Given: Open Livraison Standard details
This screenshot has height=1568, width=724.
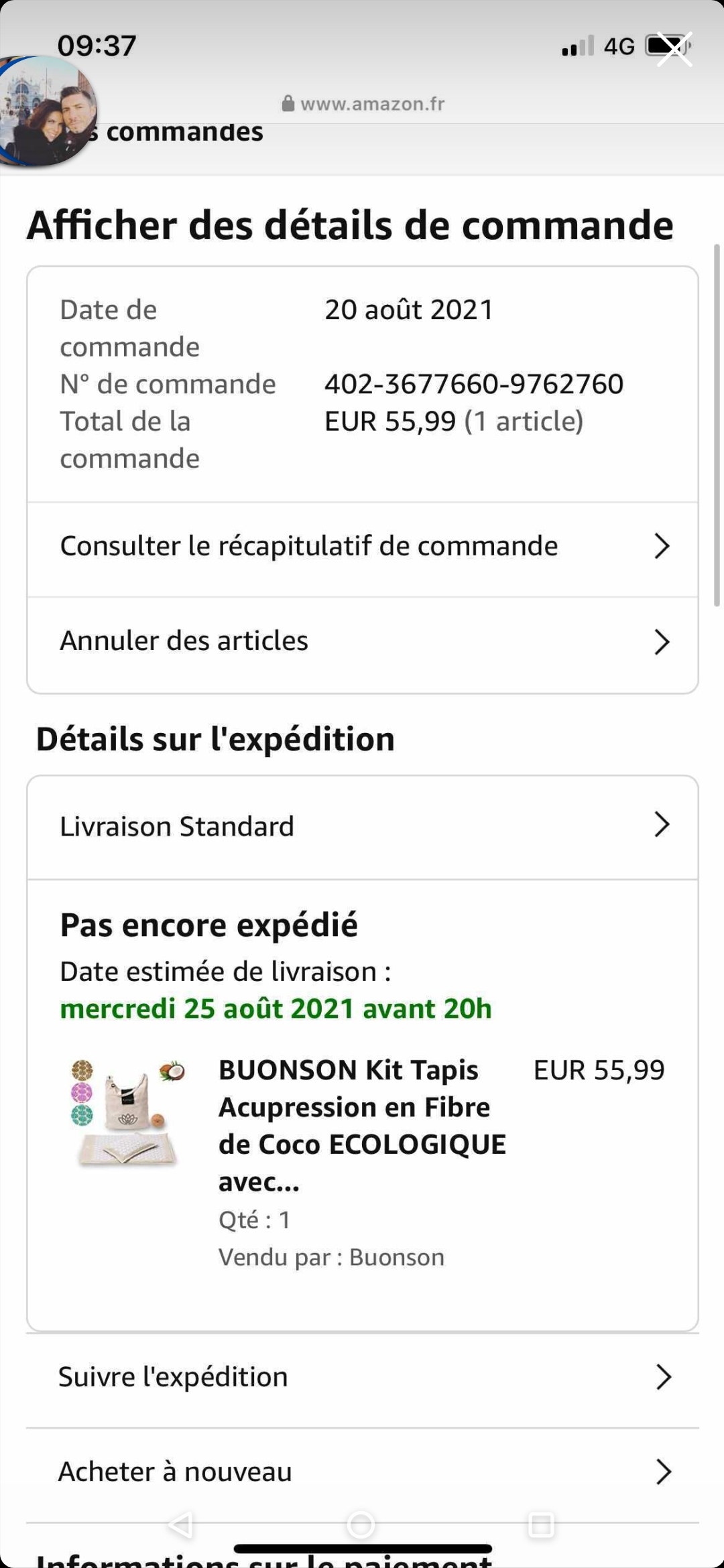Looking at the screenshot, I should click(x=178, y=826).
